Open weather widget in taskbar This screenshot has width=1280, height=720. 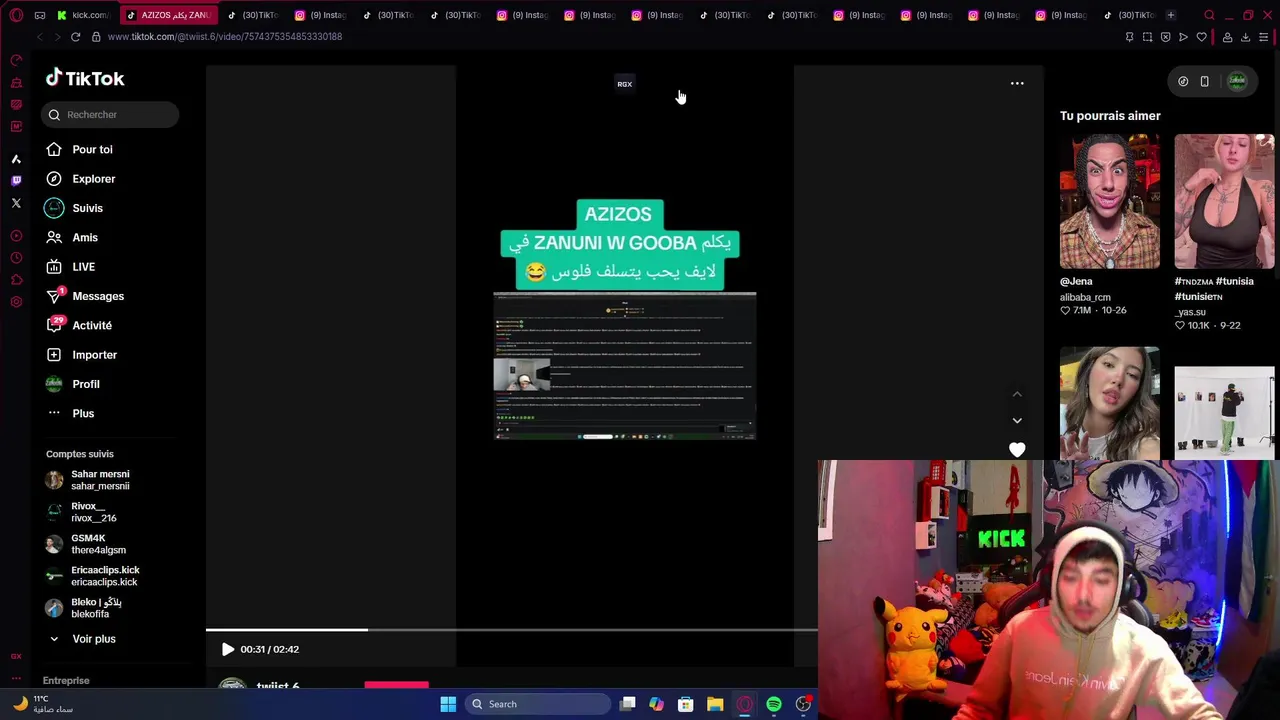click(x=41, y=704)
